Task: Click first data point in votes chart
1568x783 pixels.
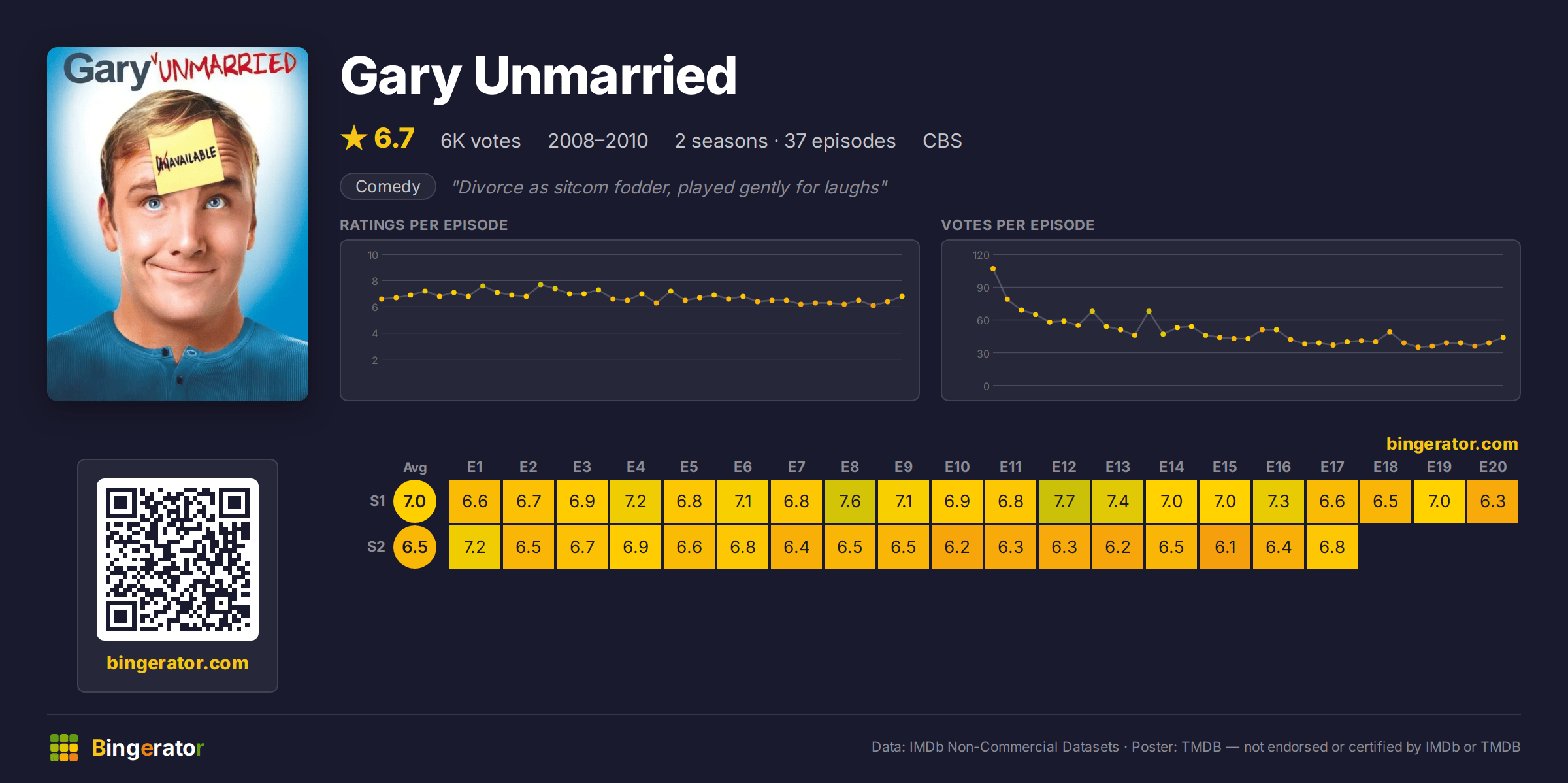Action: [x=993, y=269]
